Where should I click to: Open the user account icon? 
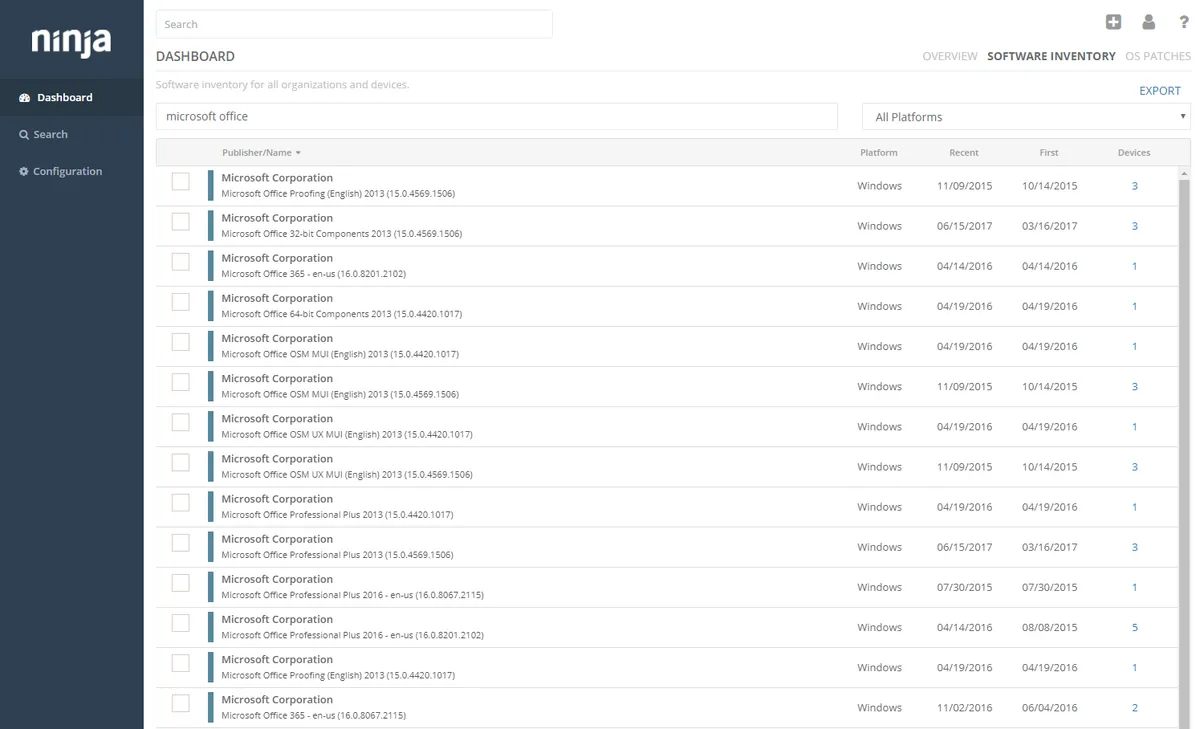(x=1148, y=22)
